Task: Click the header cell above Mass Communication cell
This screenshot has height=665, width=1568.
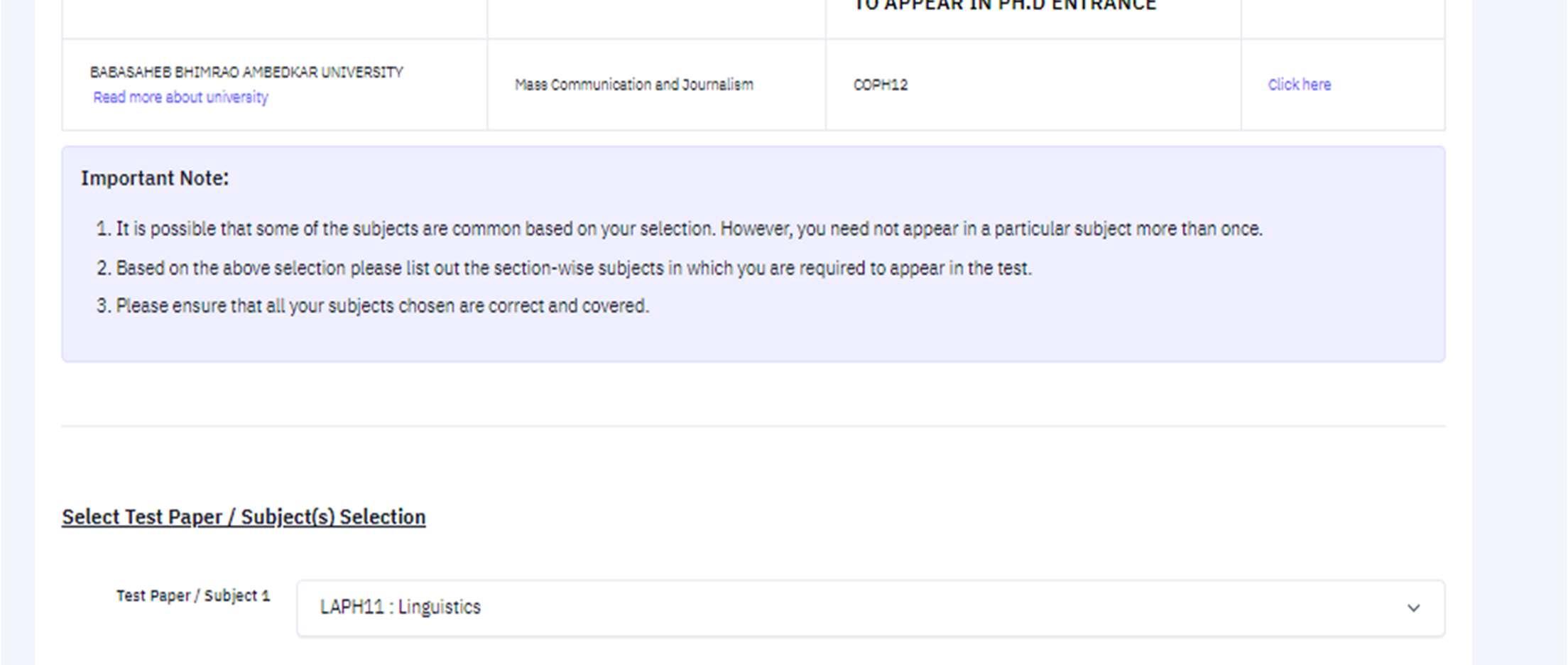Action: click(656, 19)
